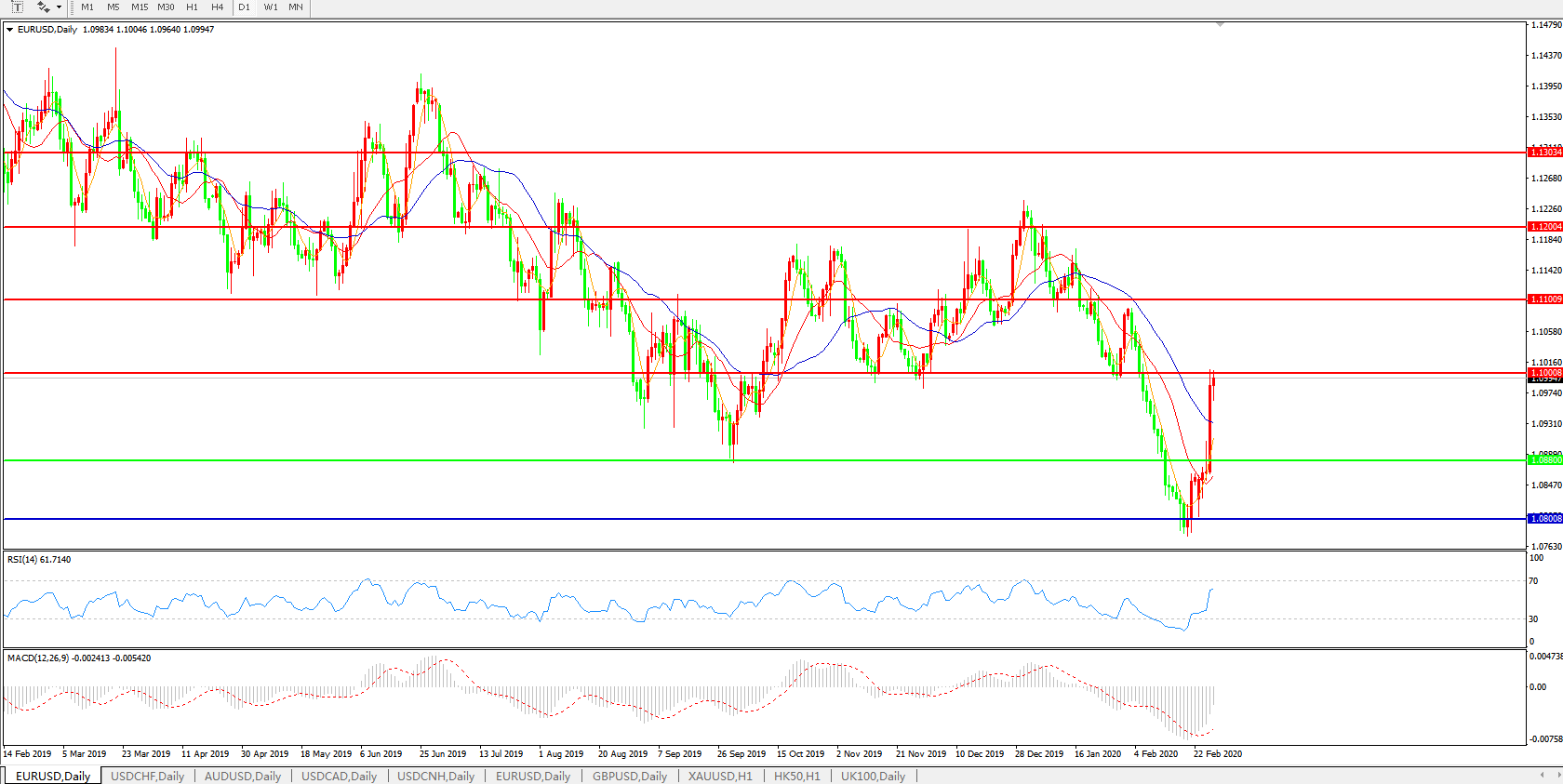Open the USDCHF,Daily chart tab

[x=147, y=777]
